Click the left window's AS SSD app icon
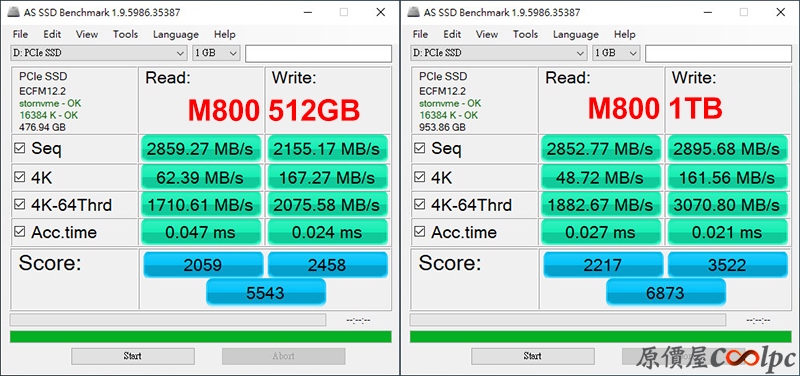 pos(14,13)
